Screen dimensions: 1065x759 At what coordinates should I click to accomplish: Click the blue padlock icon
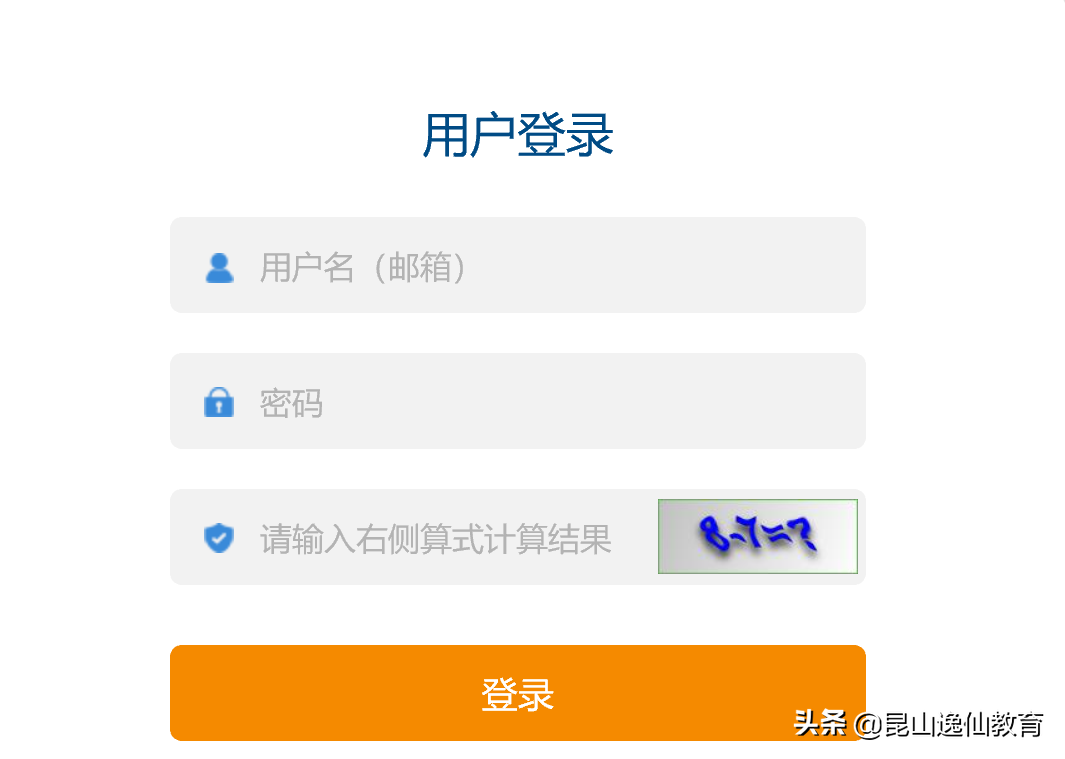coord(219,402)
